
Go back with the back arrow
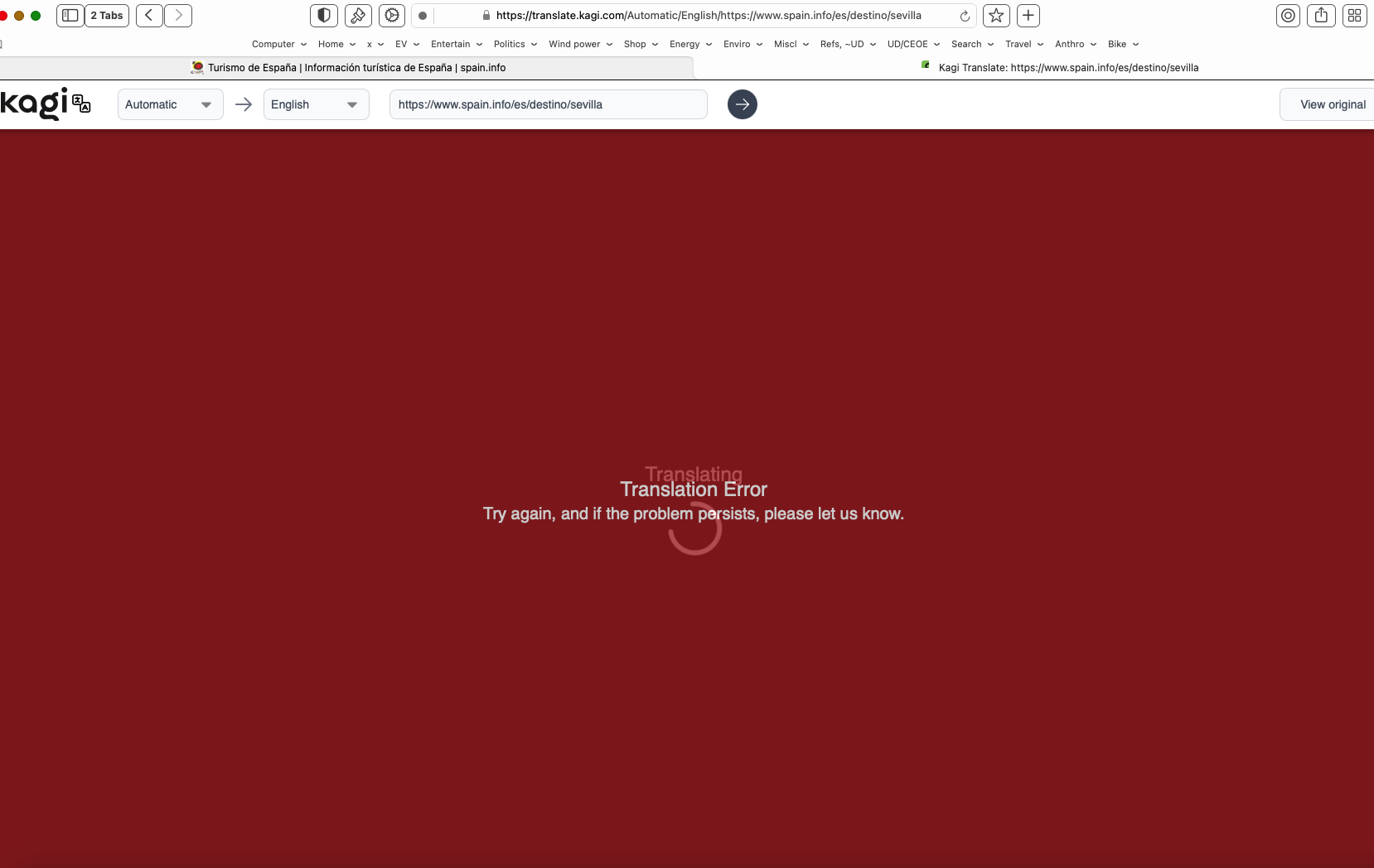[x=149, y=16]
